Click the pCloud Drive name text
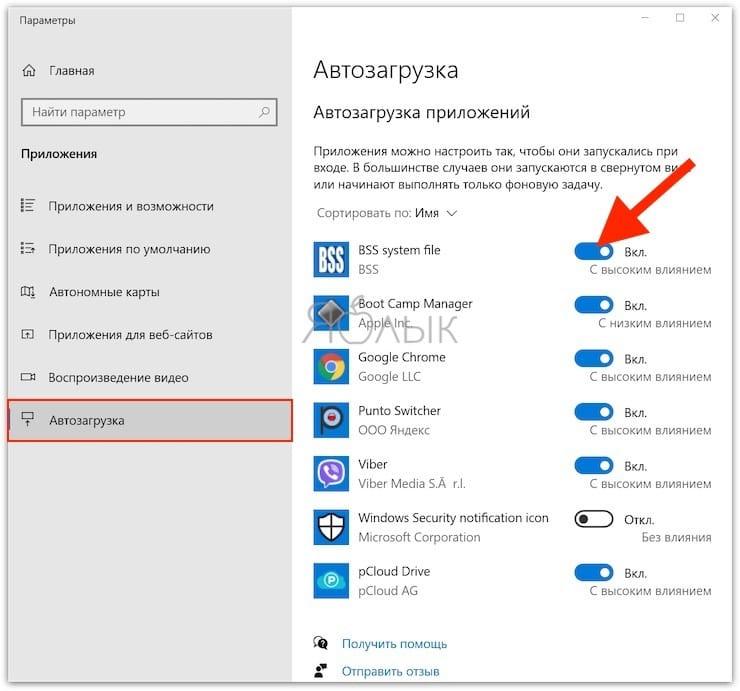 tap(394, 572)
